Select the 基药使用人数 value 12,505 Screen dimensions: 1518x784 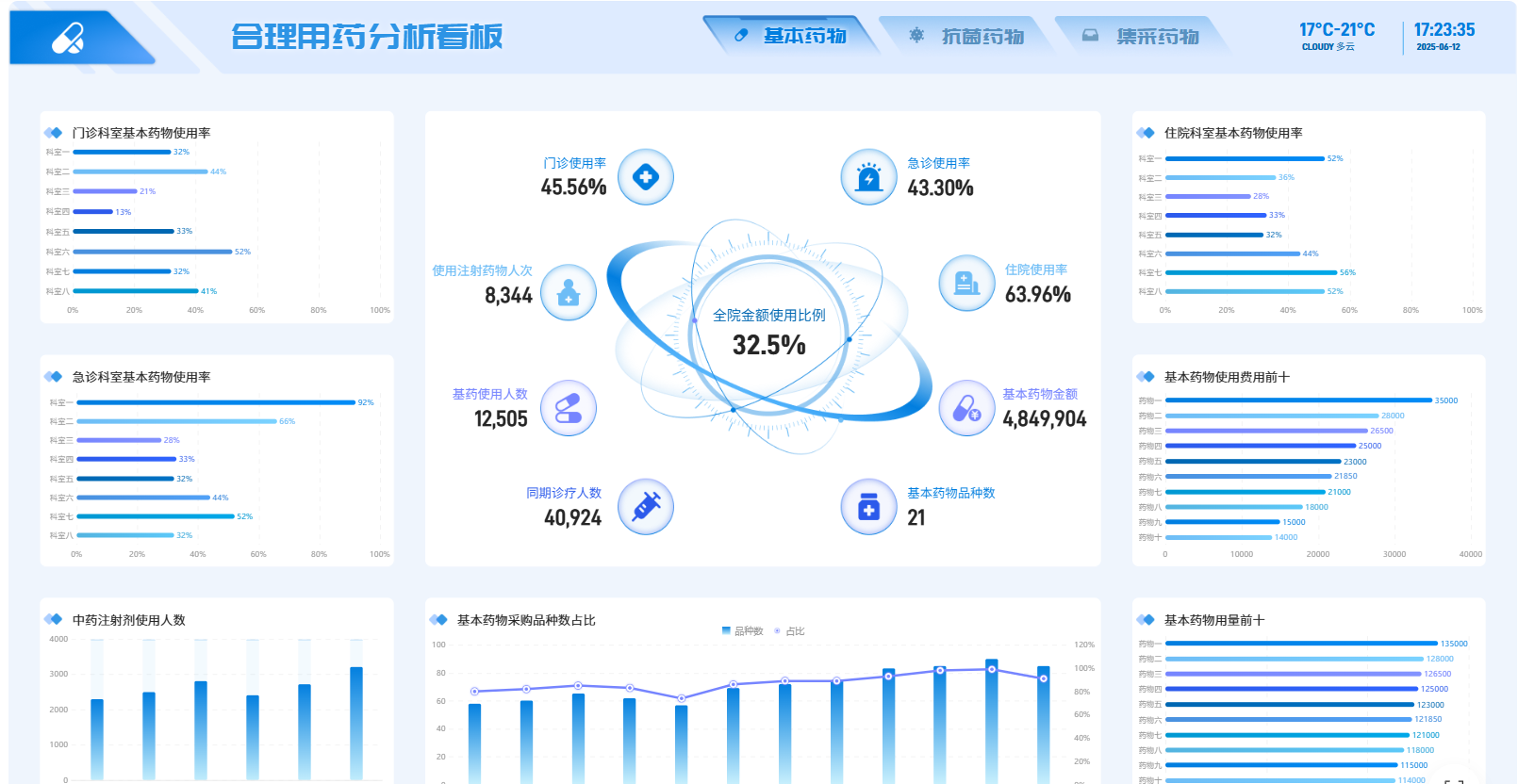coord(501,419)
